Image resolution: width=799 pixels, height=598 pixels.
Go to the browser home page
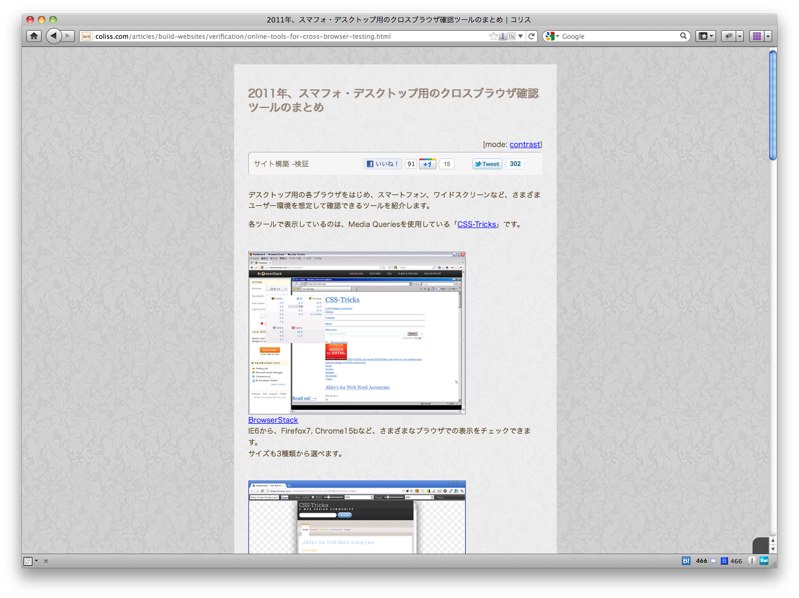click(34, 36)
